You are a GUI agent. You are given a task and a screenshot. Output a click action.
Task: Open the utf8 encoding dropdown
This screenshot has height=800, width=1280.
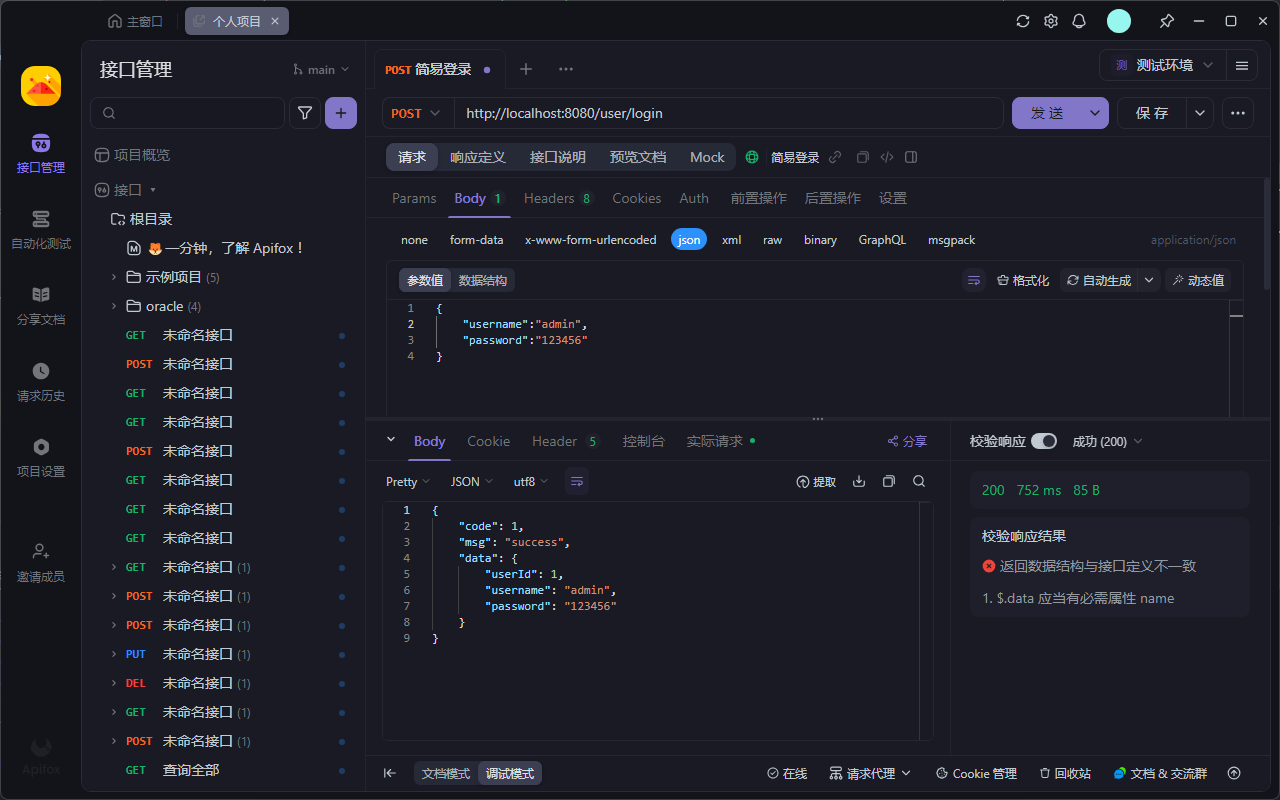coord(531,482)
